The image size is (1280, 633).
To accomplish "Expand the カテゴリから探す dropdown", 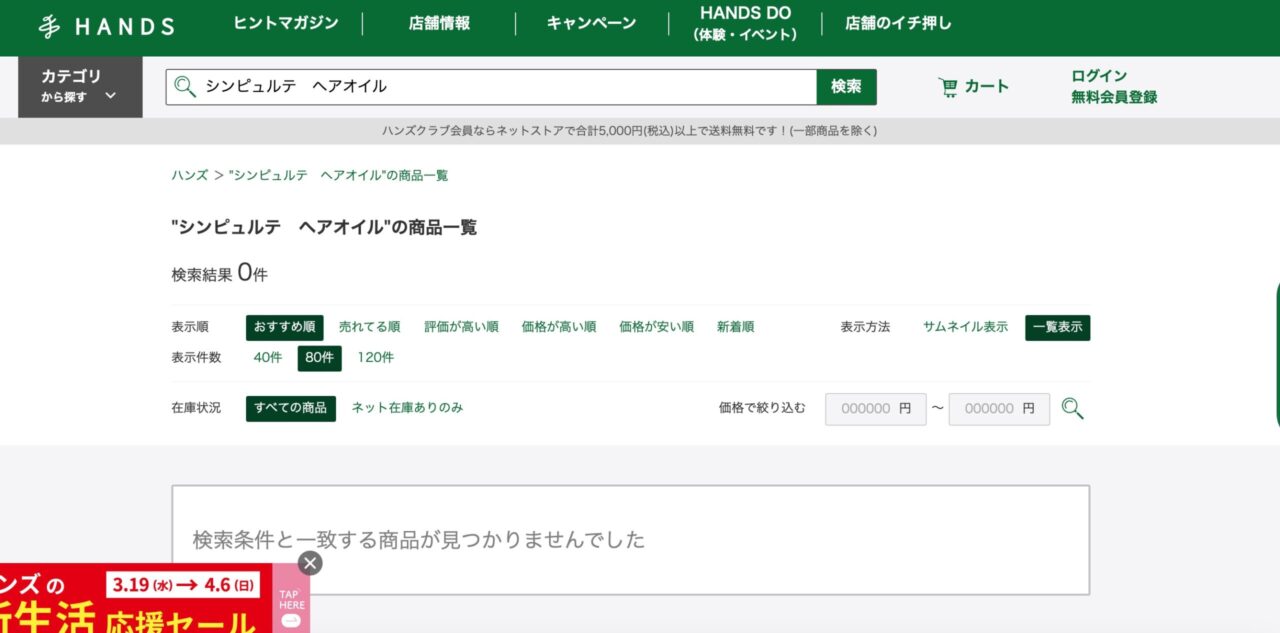I will coord(80,87).
